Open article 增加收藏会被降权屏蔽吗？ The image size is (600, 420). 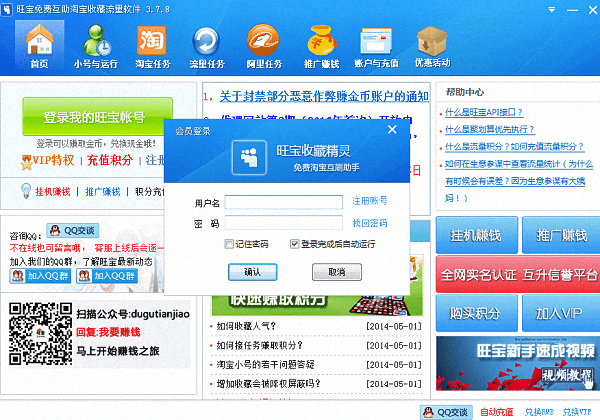click(x=269, y=383)
